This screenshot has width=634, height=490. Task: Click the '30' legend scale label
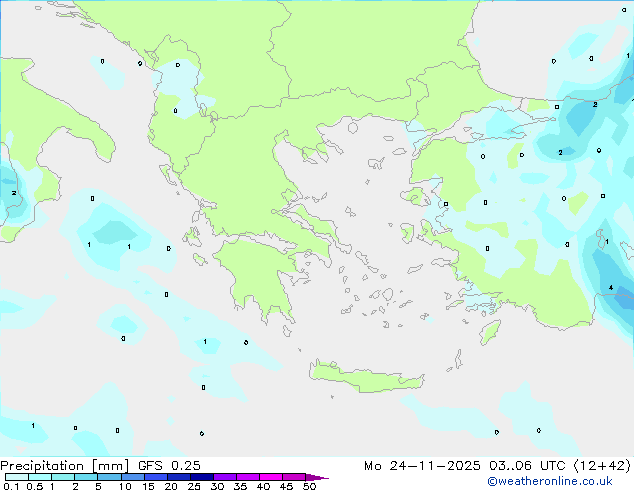pos(217,486)
